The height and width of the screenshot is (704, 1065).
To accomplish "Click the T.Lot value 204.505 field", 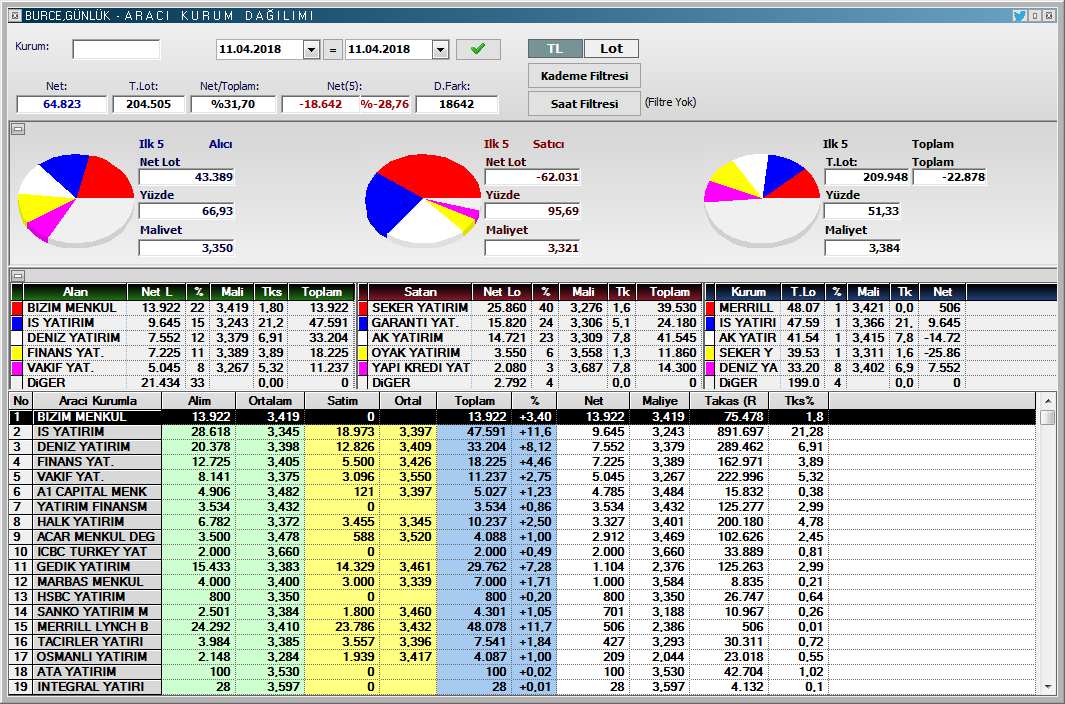I will pos(148,104).
